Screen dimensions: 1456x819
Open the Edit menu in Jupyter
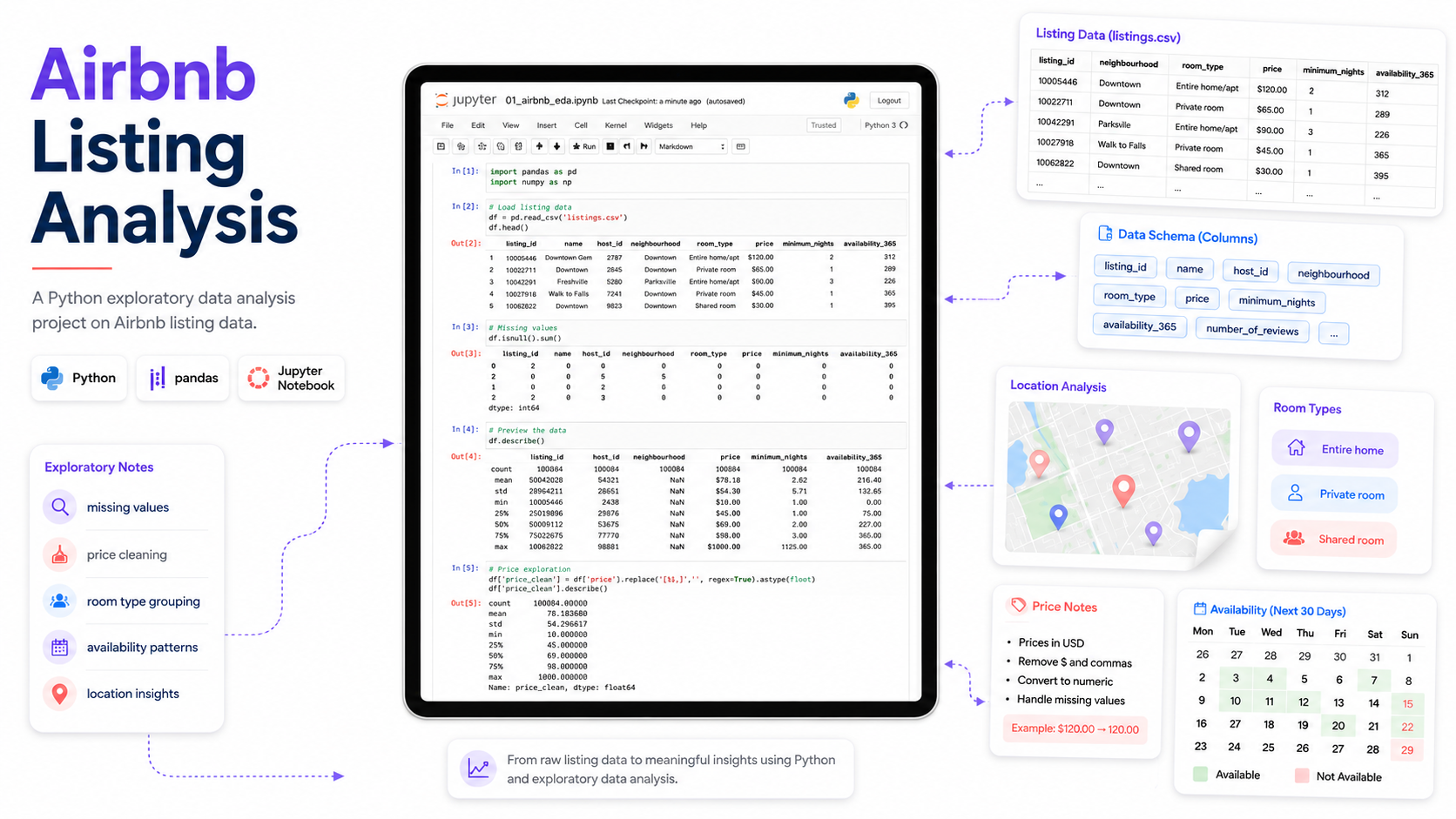(x=478, y=125)
